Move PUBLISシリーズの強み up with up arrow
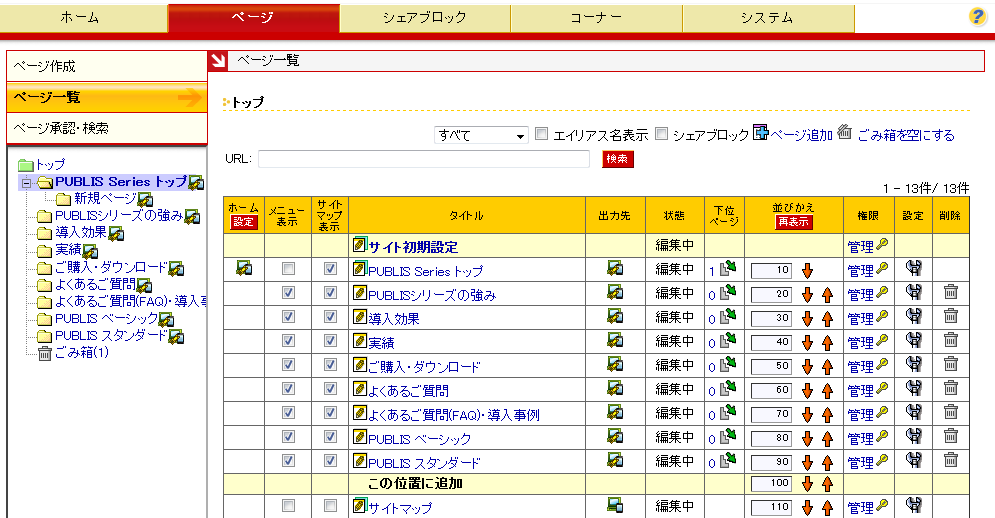Screen dimensions: 995x518 point(827,294)
